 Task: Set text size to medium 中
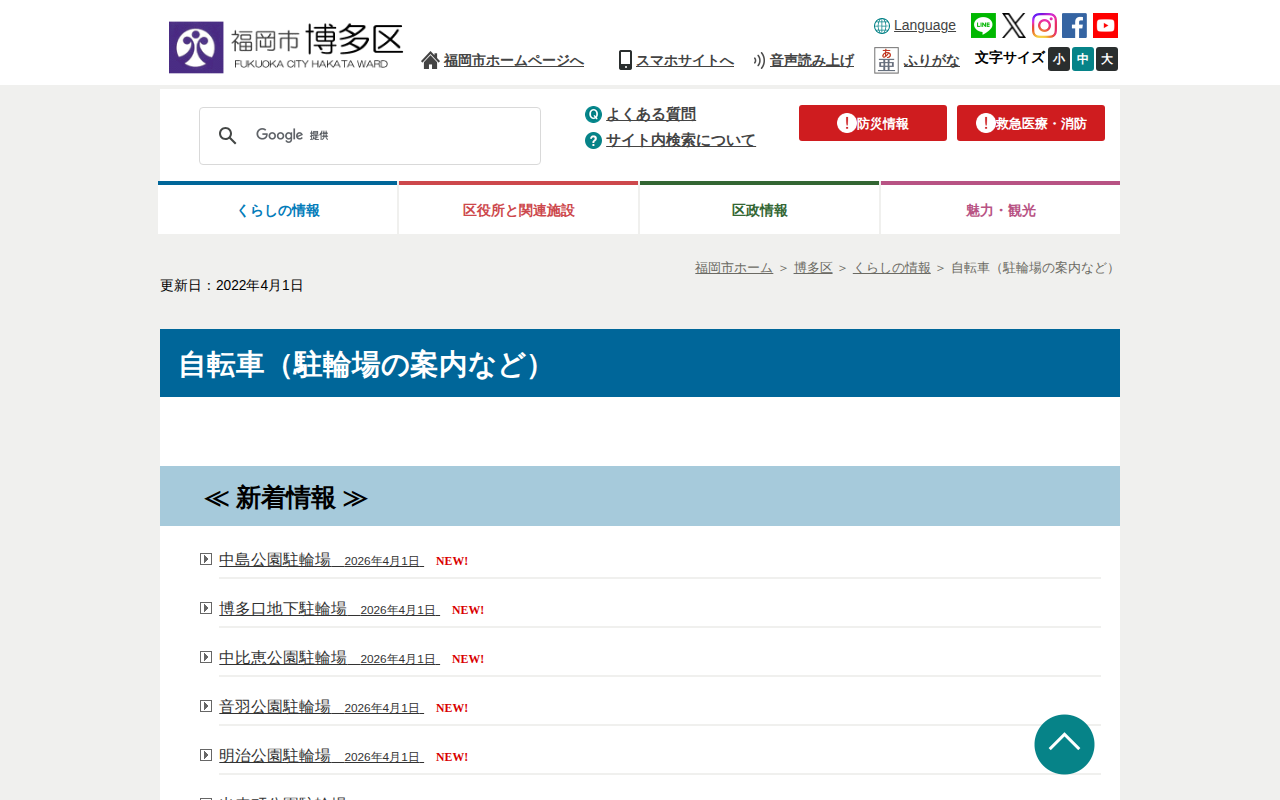(x=1083, y=59)
